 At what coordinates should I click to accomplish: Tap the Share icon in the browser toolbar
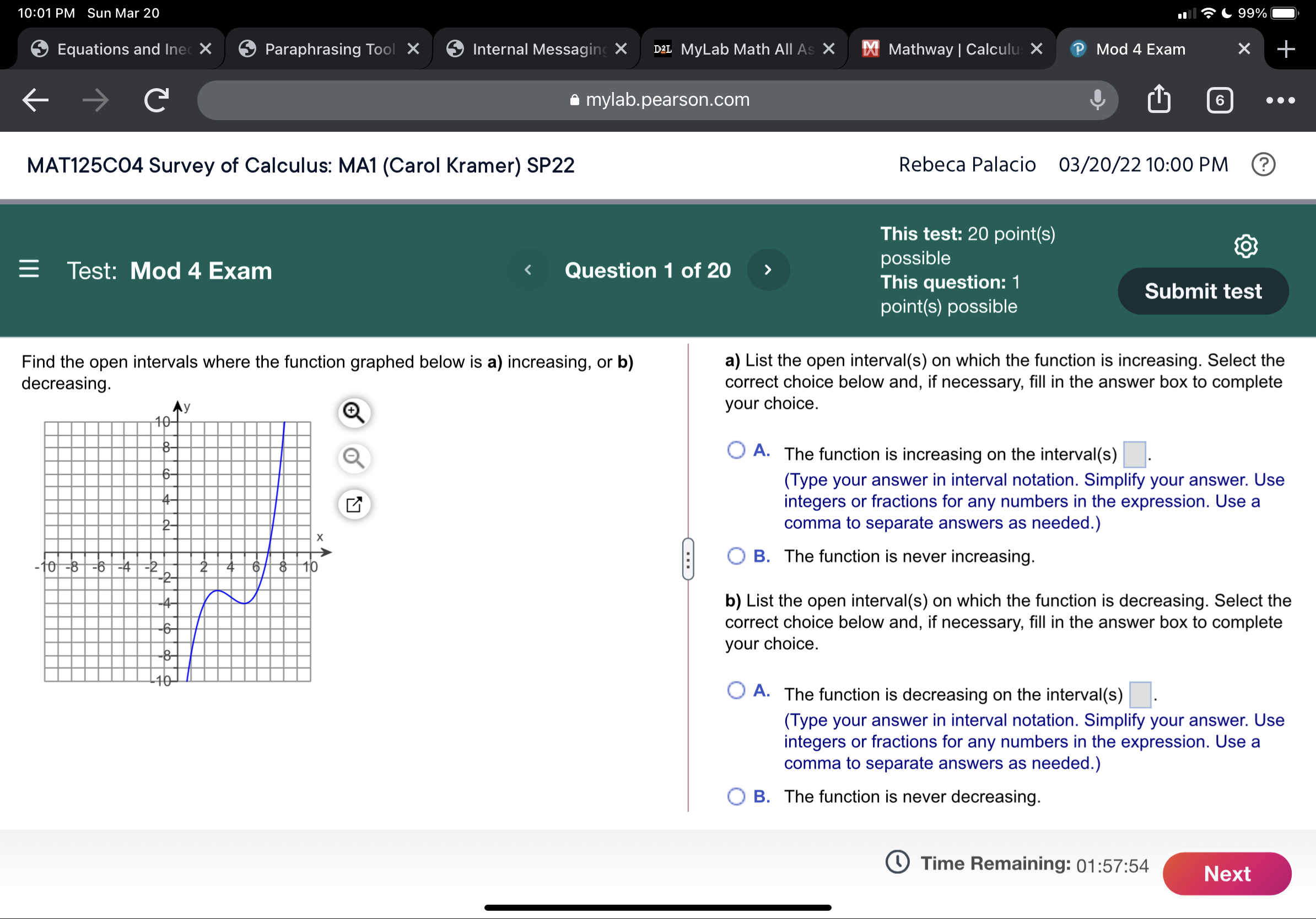1159,100
